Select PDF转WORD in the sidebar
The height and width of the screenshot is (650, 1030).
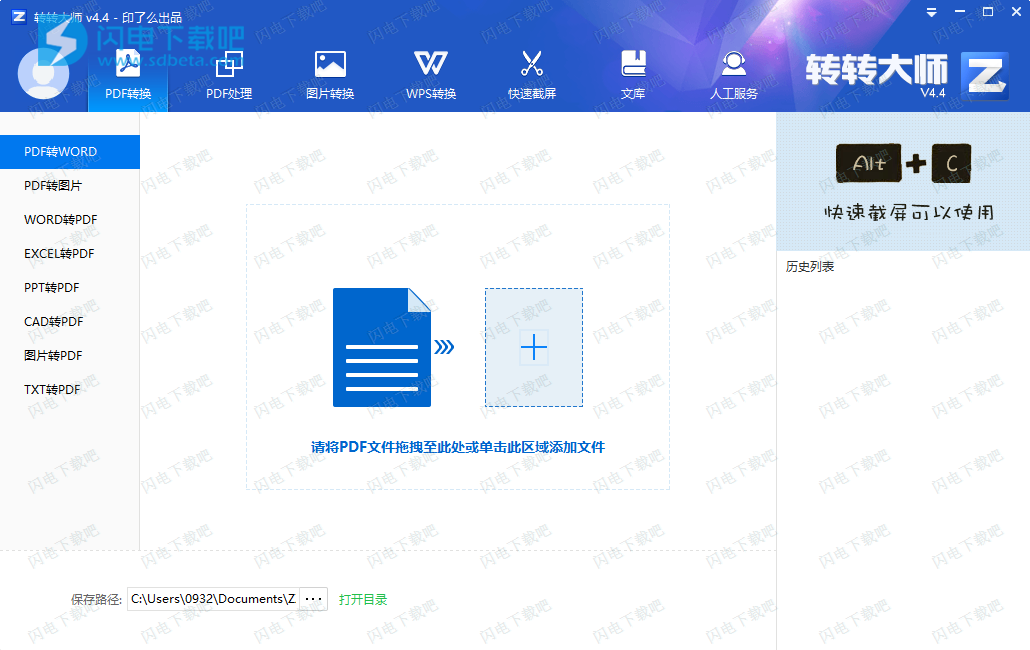click(x=61, y=152)
